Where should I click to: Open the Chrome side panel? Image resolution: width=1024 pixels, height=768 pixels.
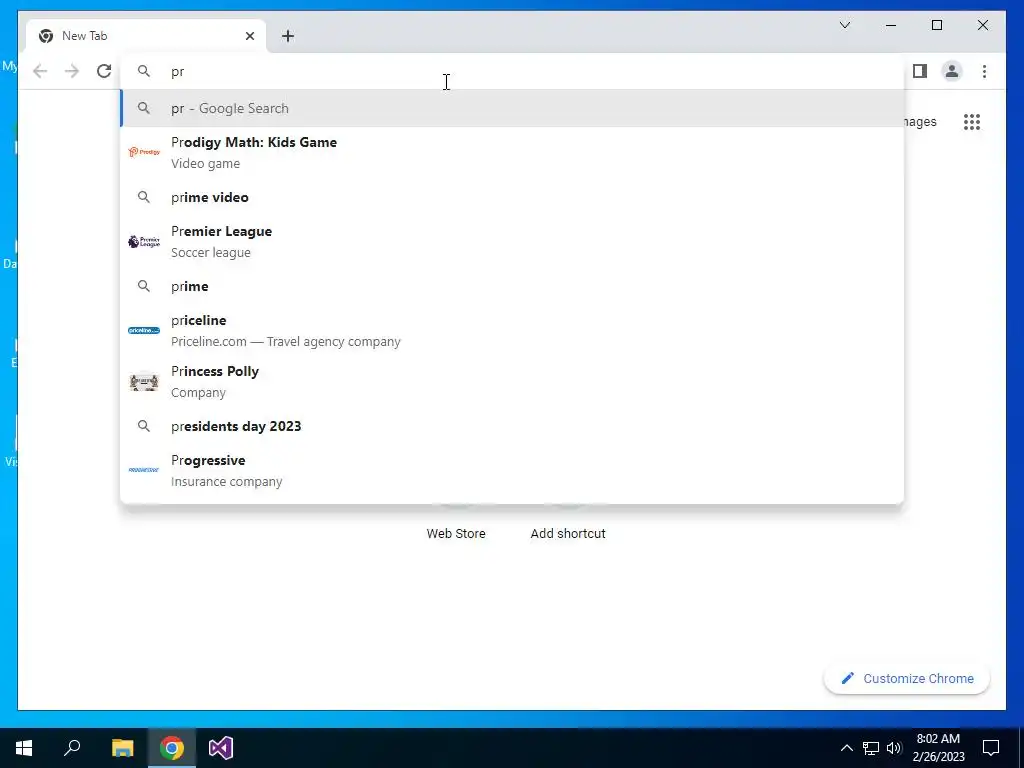click(920, 71)
